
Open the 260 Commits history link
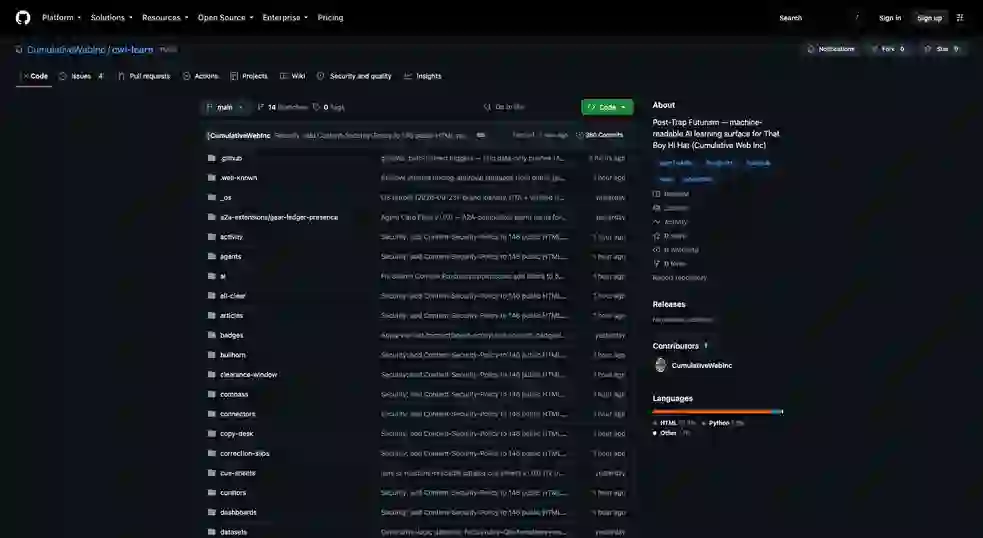pyautogui.click(x=600, y=135)
